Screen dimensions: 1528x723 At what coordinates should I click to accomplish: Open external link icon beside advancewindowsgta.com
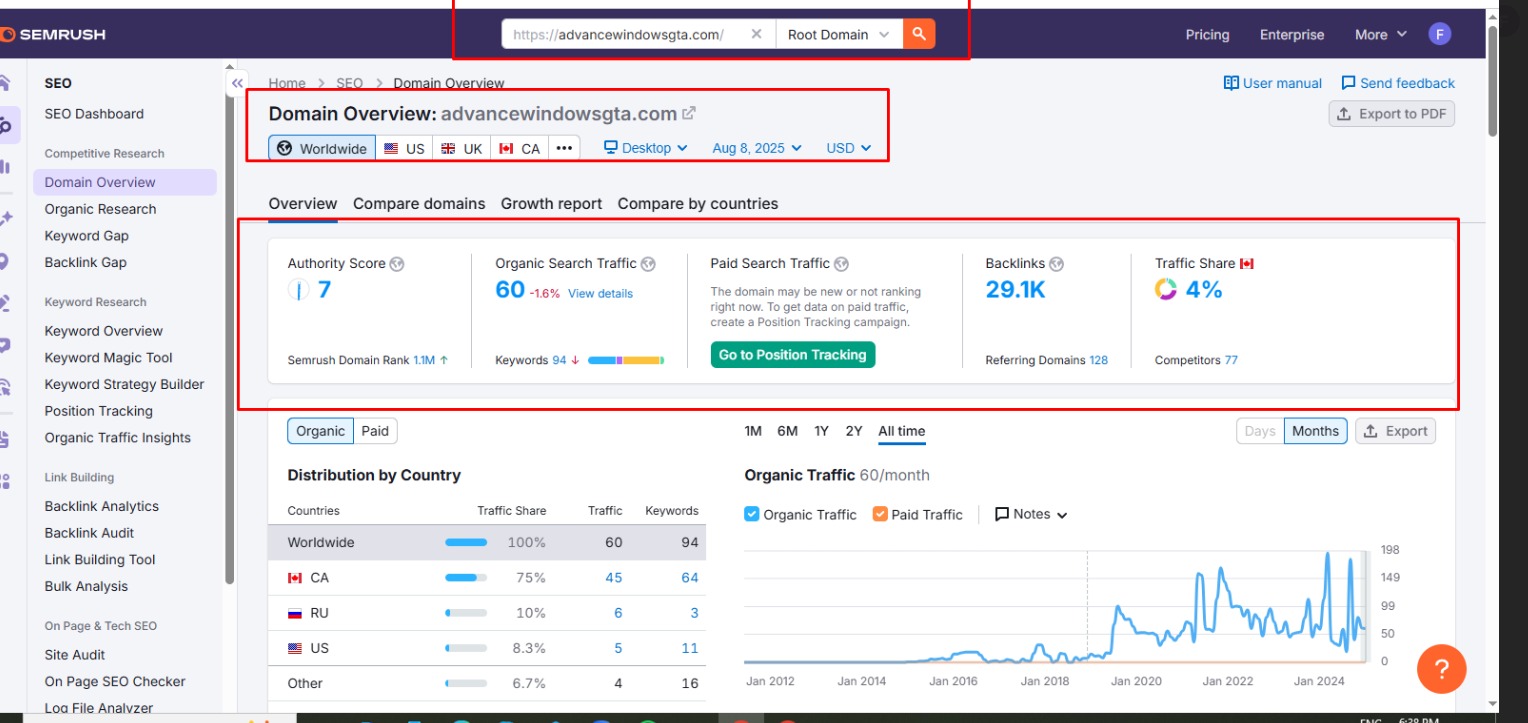(689, 114)
